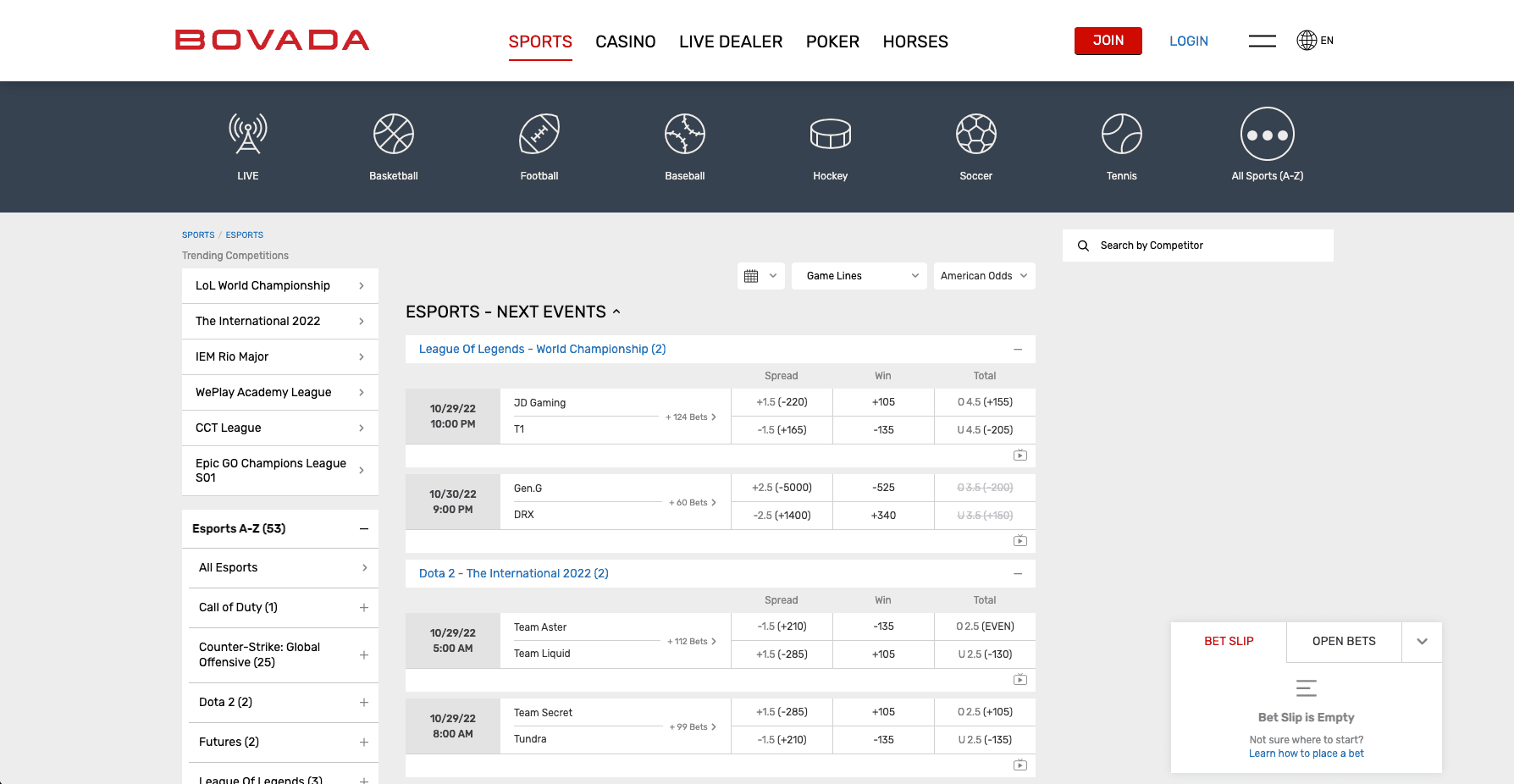Open the POKER navigation tab
1514x784 pixels.
tap(832, 41)
